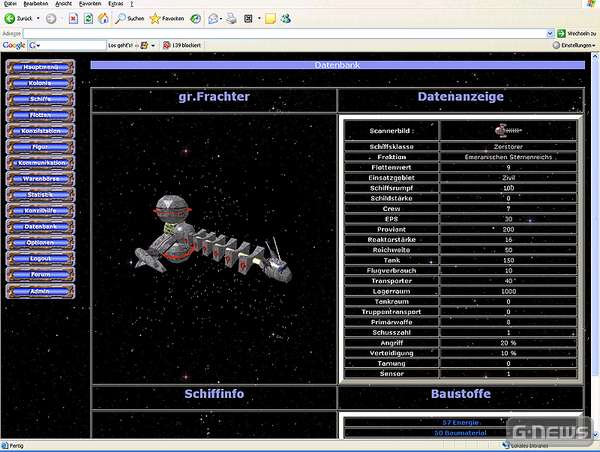Open the Admin sidebar button
Image resolution: width=600 pixels, height=452 pixels.
[41, 291]
